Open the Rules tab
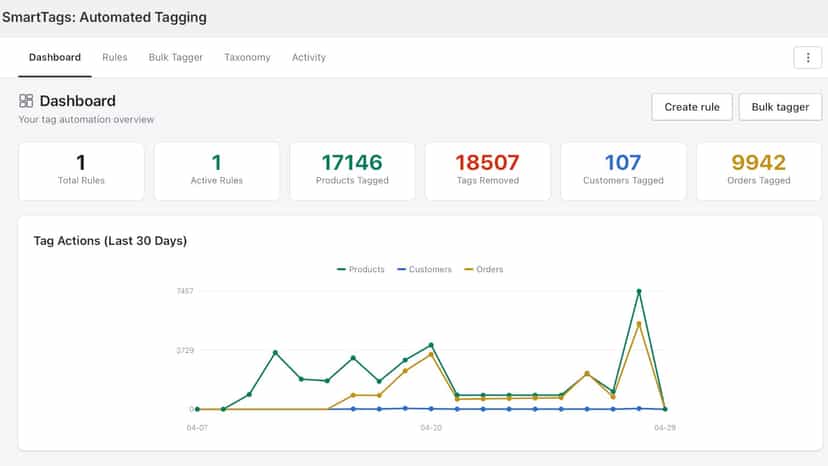The height and width of the screenshot is (466, 828). pyautogui.click(x=115, y=57)
